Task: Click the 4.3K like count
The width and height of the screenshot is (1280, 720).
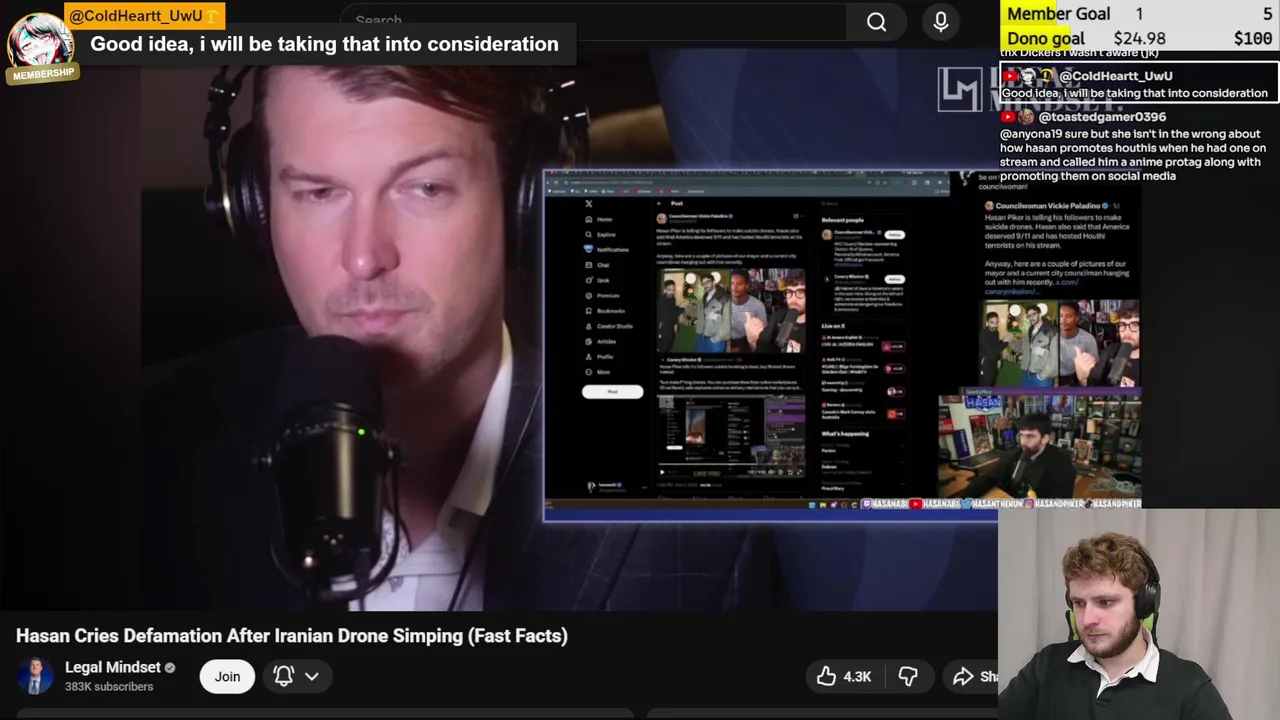Action: [857, 677]
